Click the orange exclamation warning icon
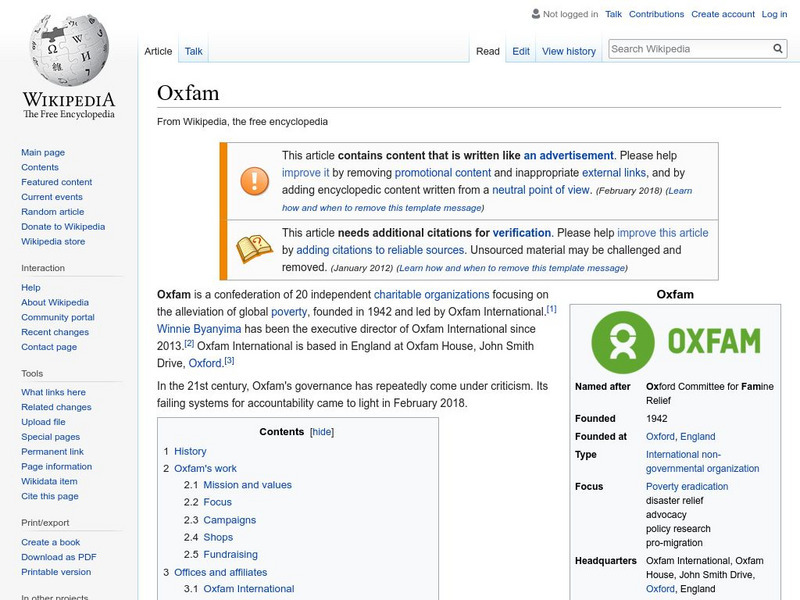The image size is (800, 600). click(255, 181)
